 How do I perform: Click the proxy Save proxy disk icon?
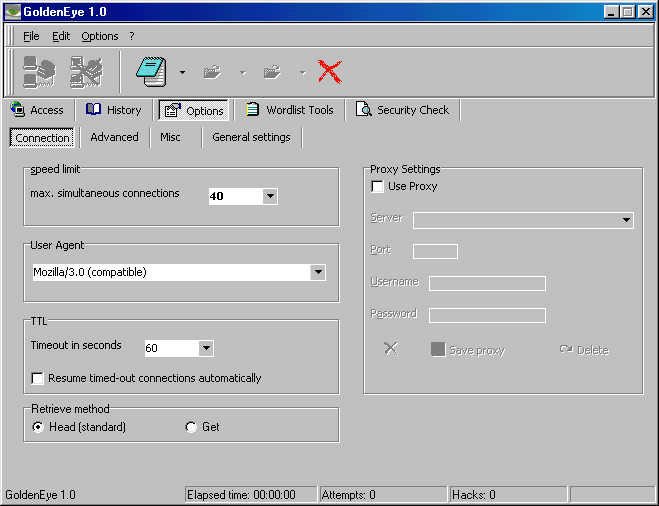(437, 350)
